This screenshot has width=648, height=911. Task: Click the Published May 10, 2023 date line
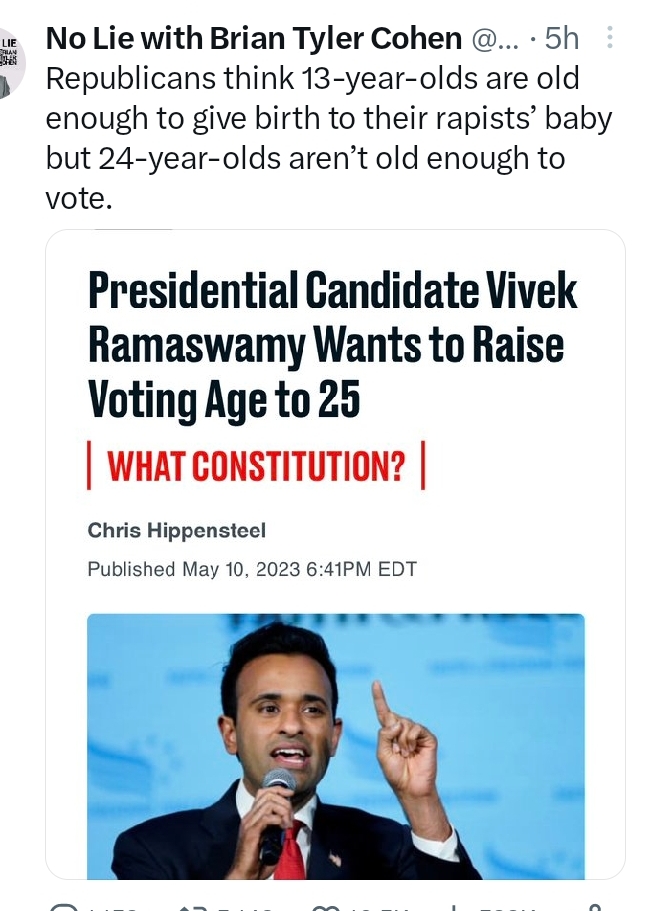[252, 569]
